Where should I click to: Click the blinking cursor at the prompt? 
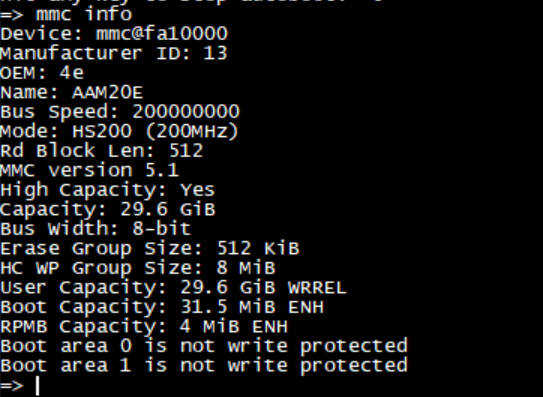click(38, 386)
